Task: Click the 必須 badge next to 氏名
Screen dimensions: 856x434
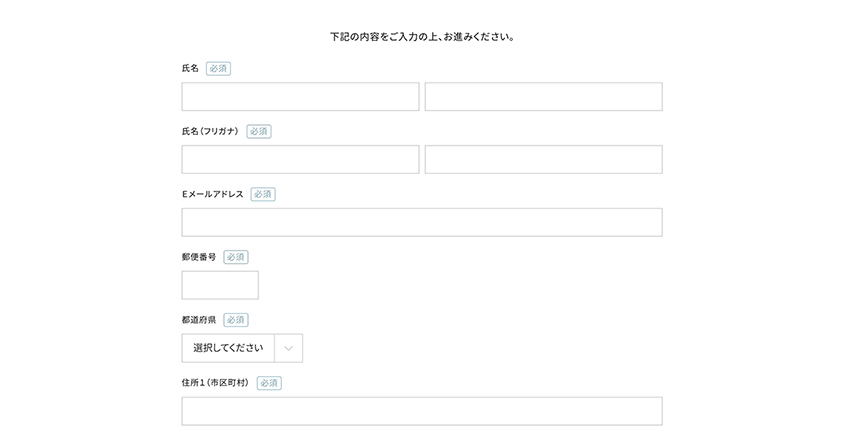Action: point(218,69)
